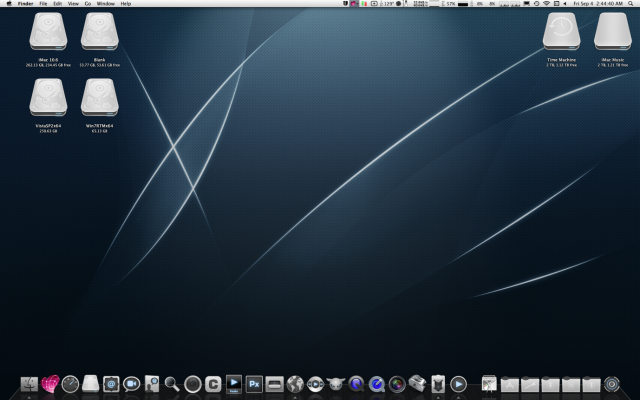Click the display monitor menu bar icon
Image resolution: width=640 pixels, height=400 pixels.
click(527, 4)
